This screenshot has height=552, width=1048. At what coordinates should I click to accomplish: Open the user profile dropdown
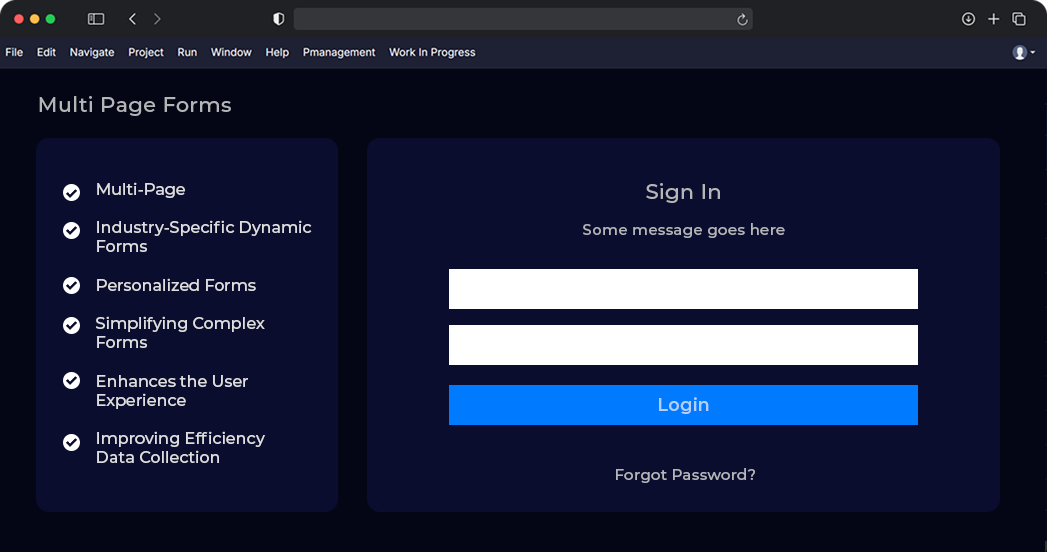coord(1023,53)
